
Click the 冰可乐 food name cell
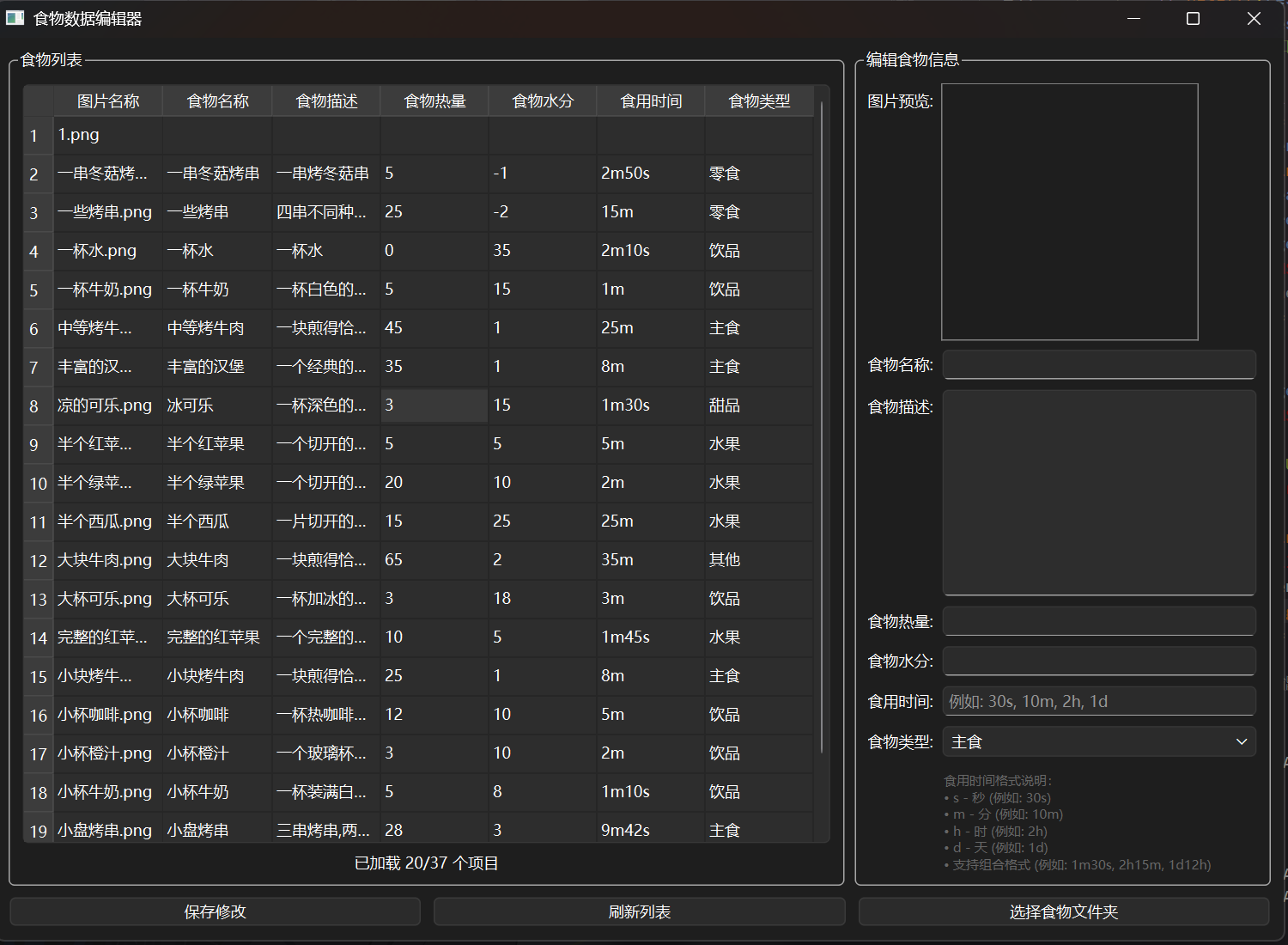click(217, 405)
